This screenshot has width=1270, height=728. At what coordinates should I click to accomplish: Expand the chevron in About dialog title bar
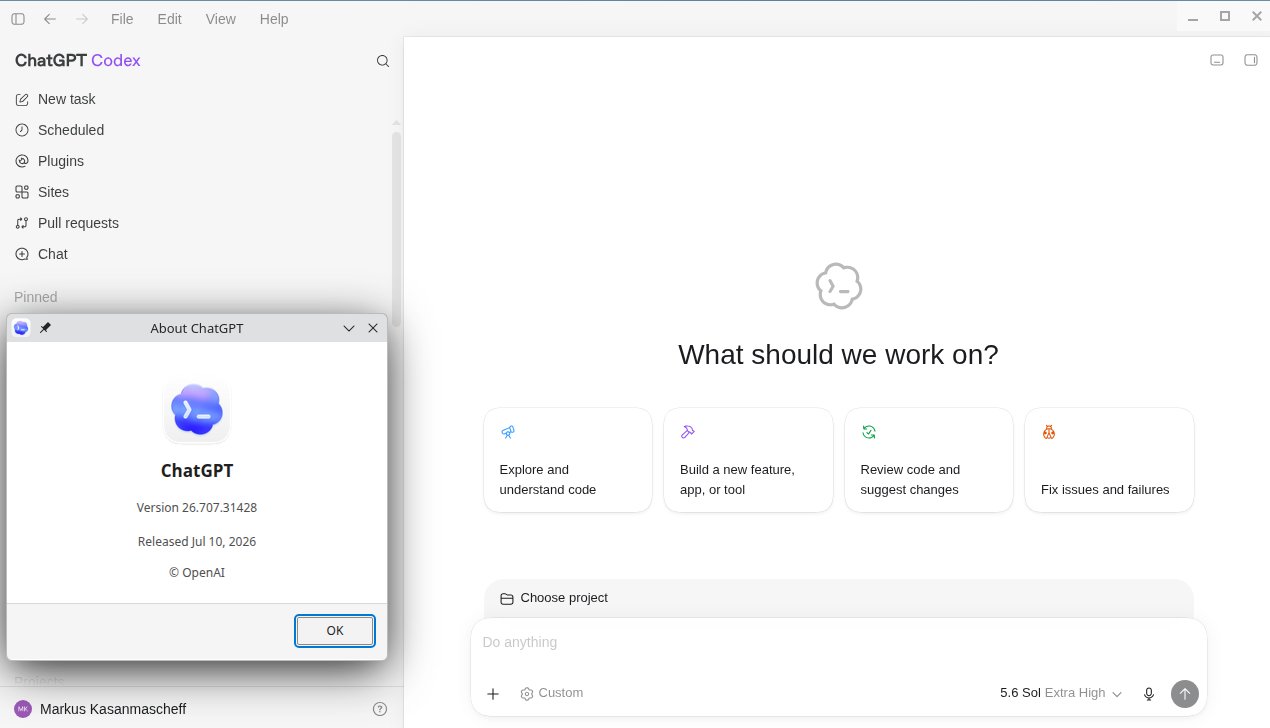pos(349,328)
